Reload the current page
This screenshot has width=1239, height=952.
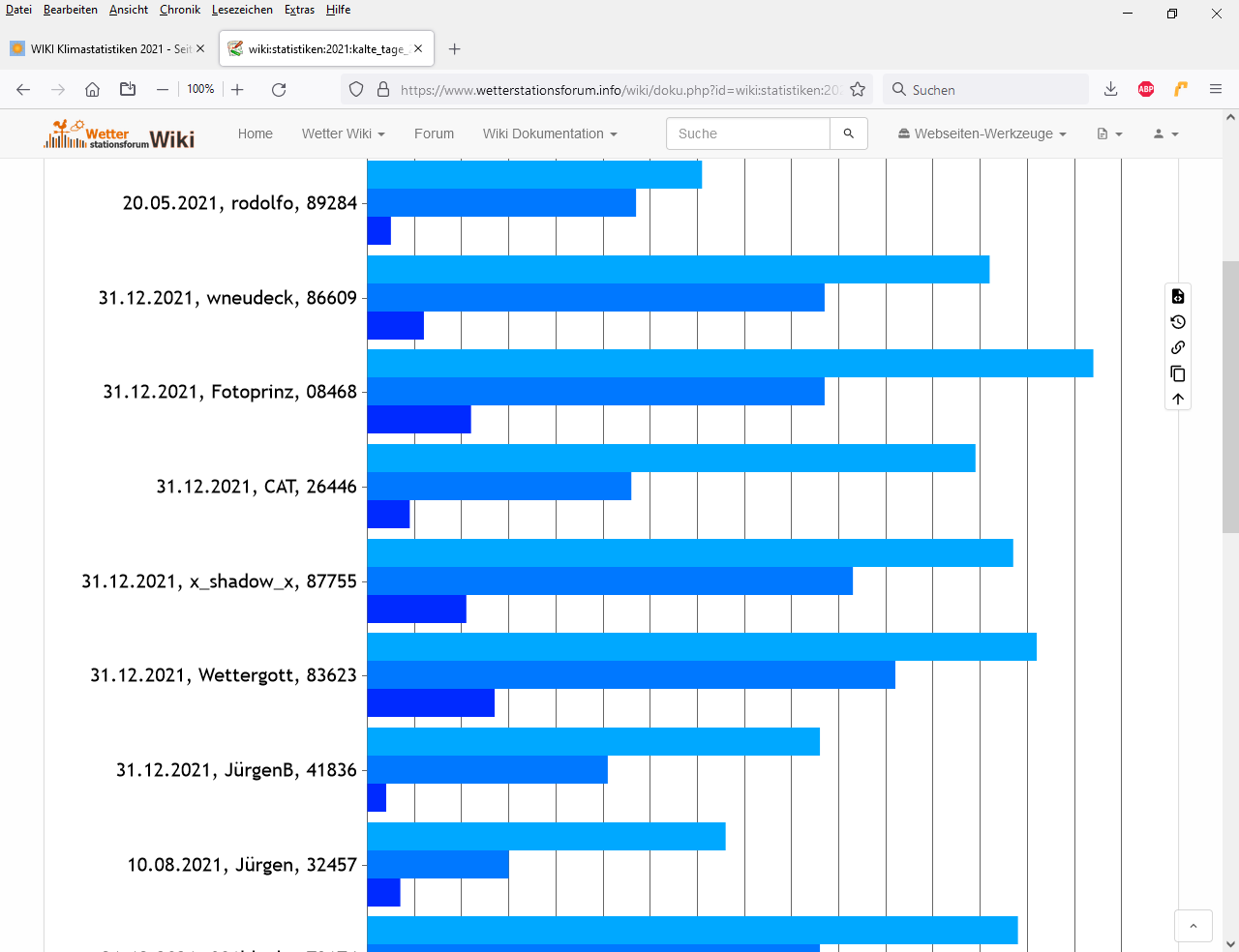click(x=279, y=90)
